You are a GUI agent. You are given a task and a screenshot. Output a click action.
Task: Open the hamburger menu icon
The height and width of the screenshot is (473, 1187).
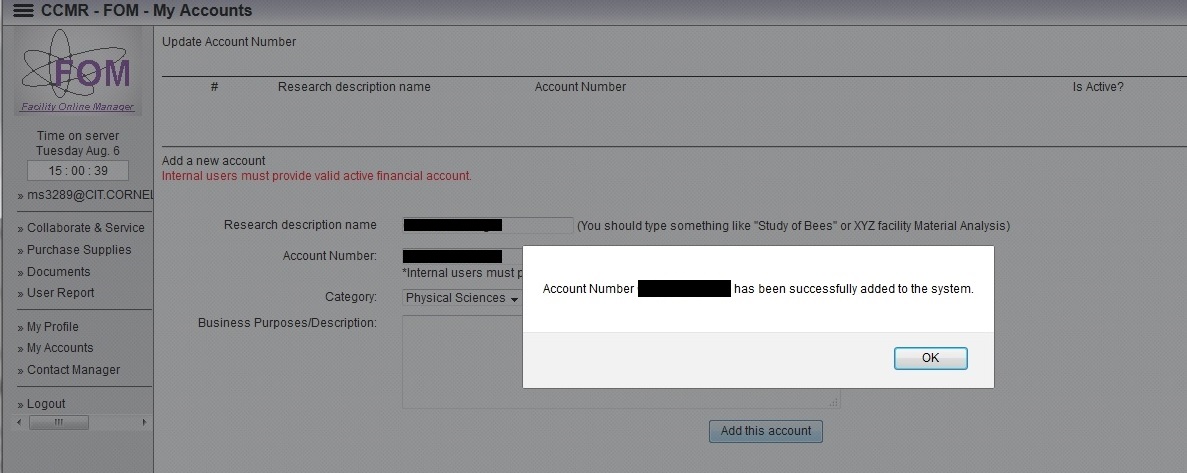[x=23, y=11]
